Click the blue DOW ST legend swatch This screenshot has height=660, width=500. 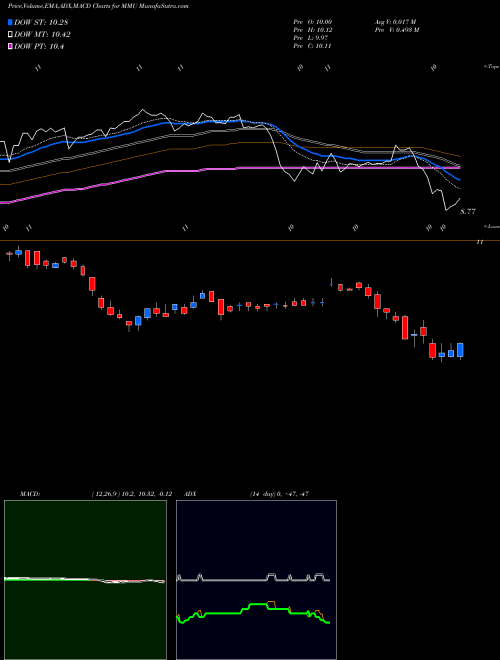(x=10, y=22)
